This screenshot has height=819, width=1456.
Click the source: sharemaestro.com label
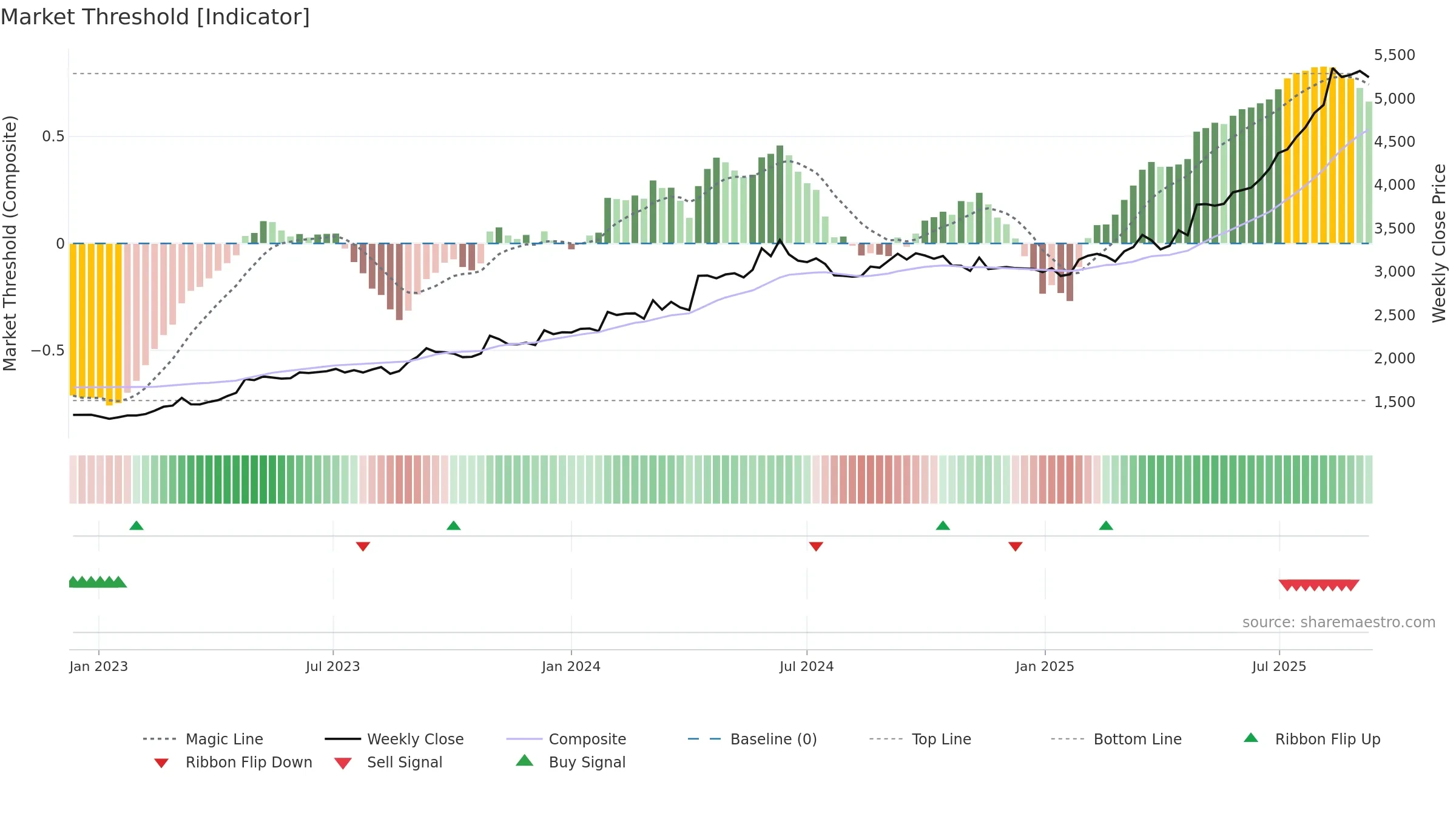1339,622
